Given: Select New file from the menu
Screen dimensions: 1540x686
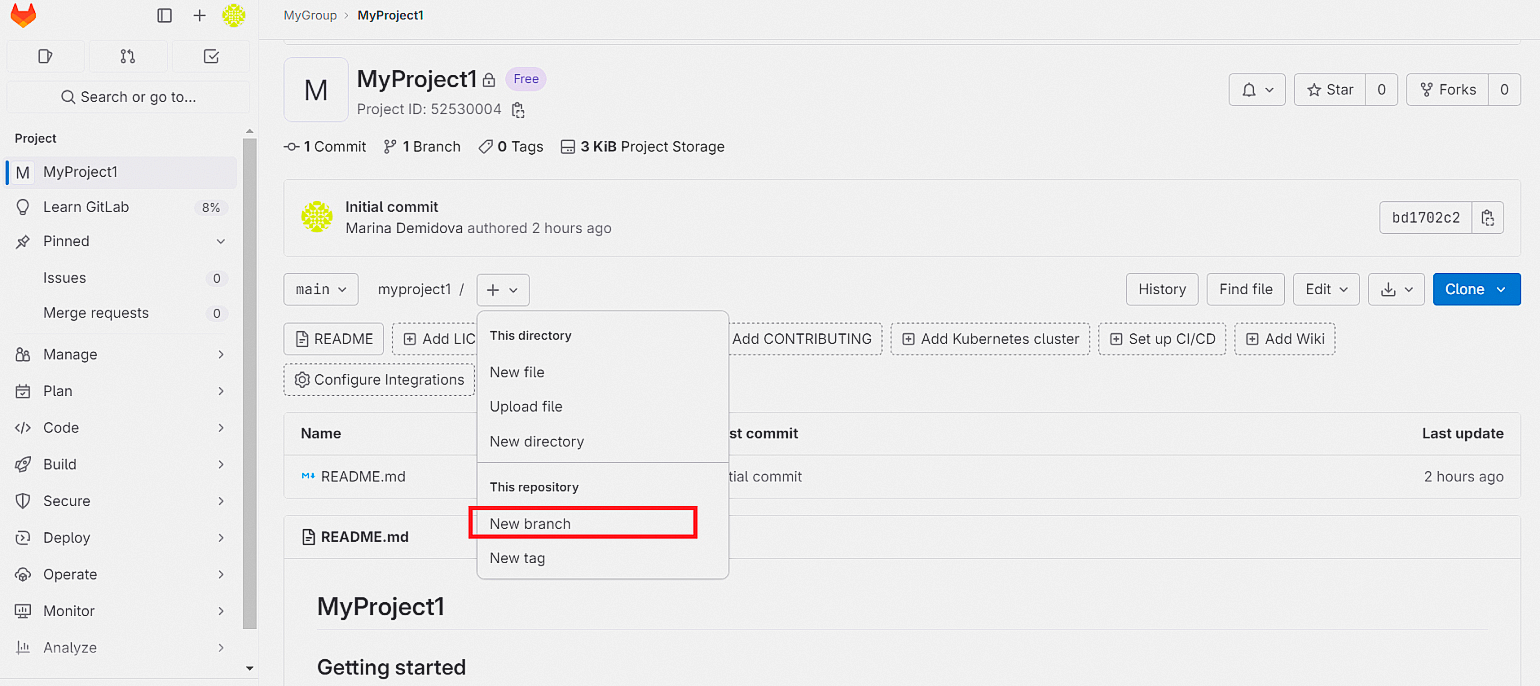Looking at the screenshot, I should pos(603,372).
